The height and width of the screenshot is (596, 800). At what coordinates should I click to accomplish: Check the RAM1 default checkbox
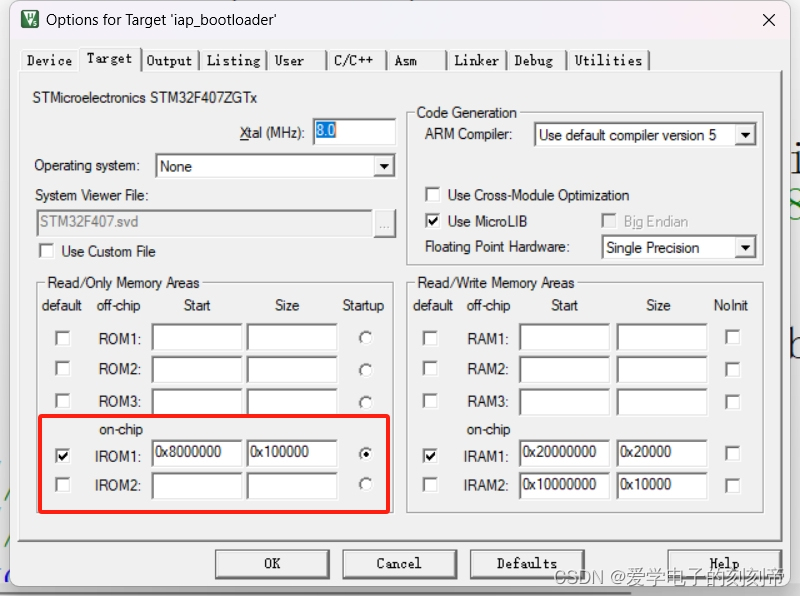click(430, 338)
